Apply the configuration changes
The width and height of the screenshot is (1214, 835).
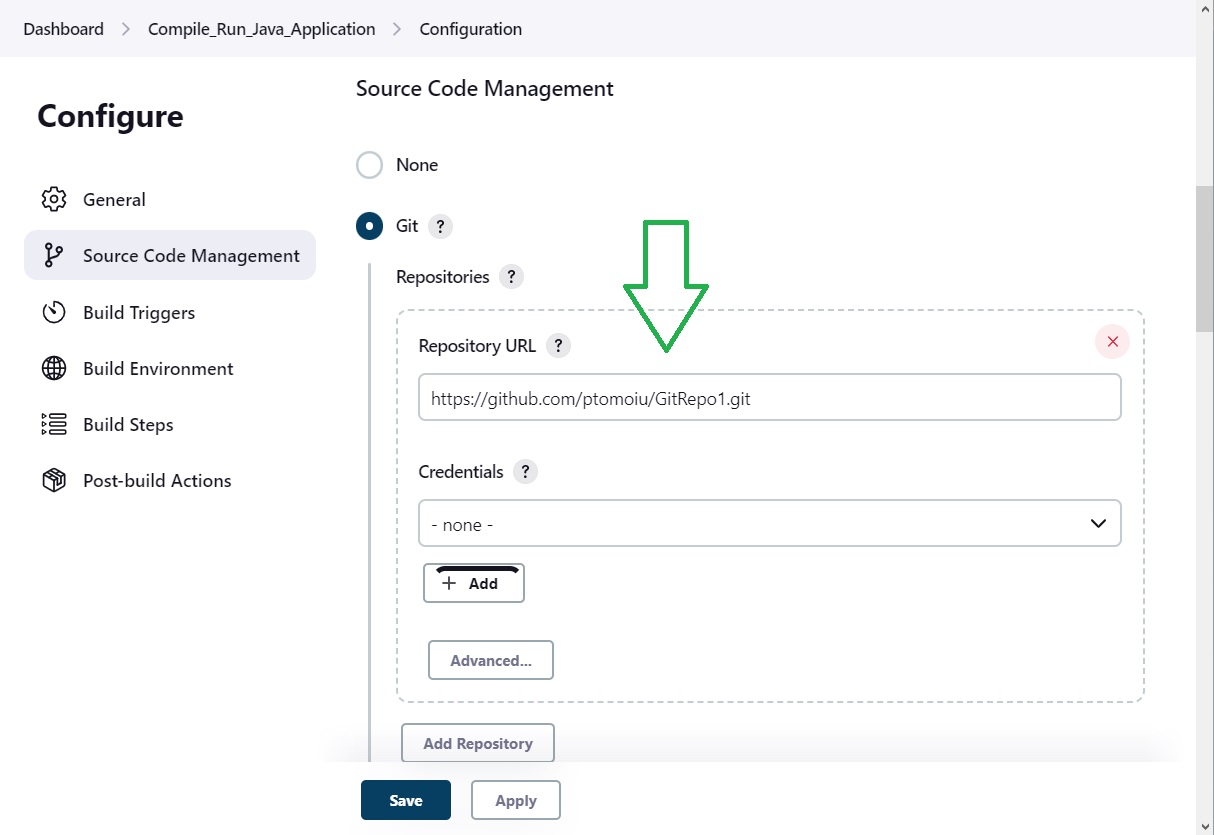(x=516, y=800)
